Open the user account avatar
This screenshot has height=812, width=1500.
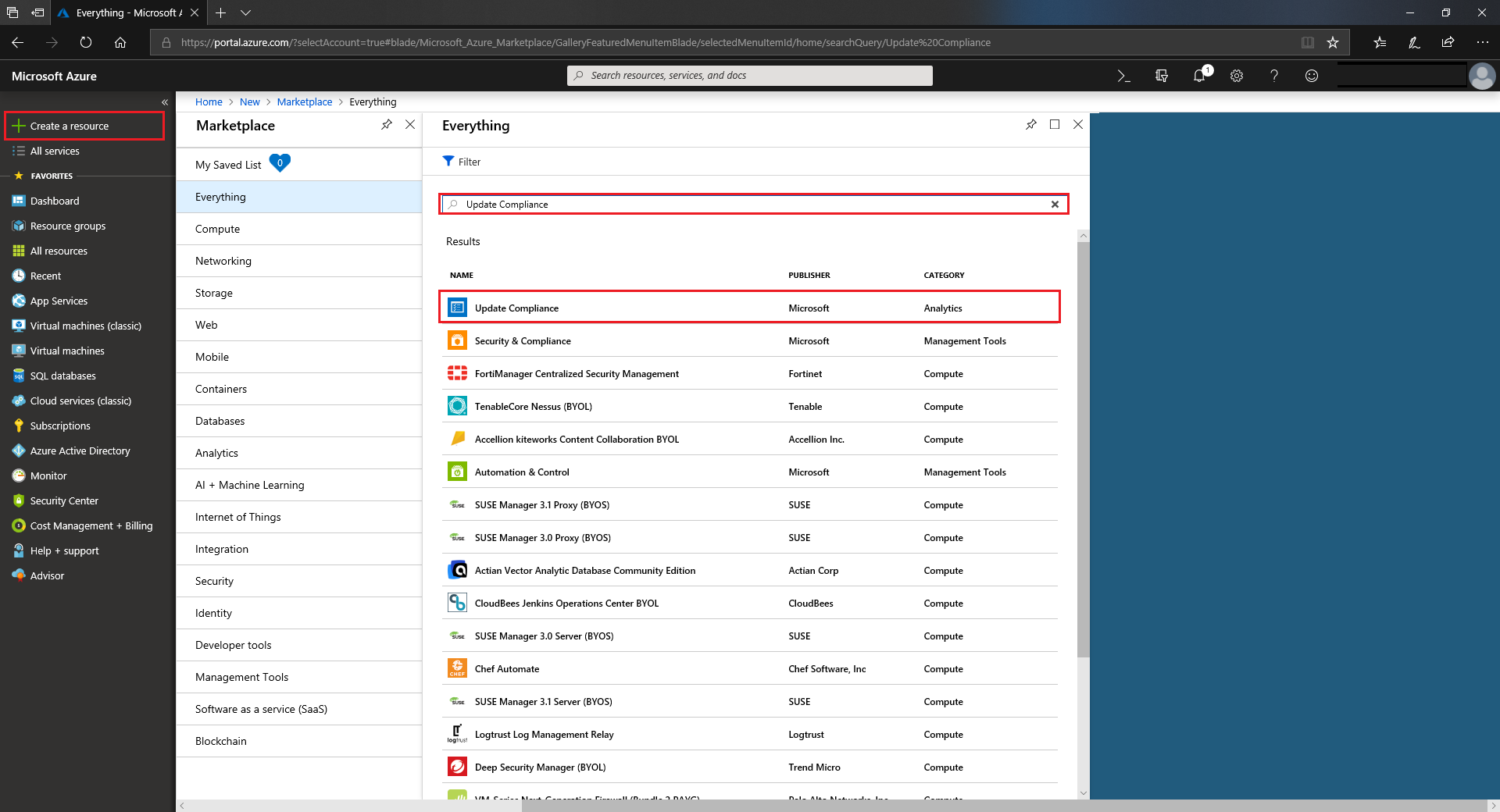click(1482, 76)
